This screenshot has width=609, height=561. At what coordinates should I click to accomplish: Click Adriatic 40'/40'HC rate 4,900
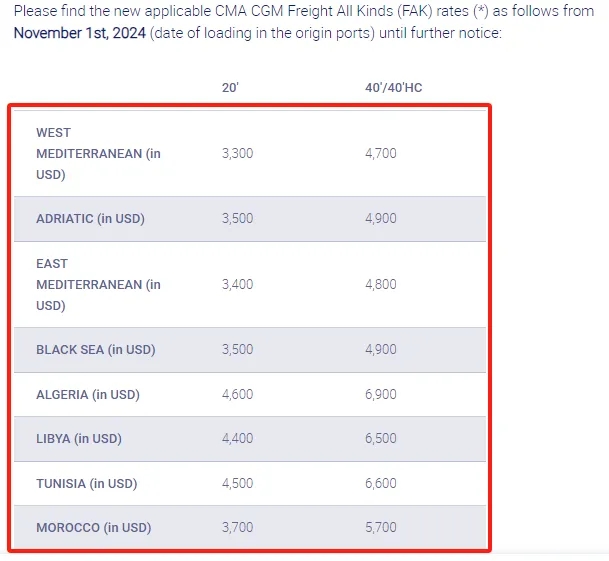(381, 218)
